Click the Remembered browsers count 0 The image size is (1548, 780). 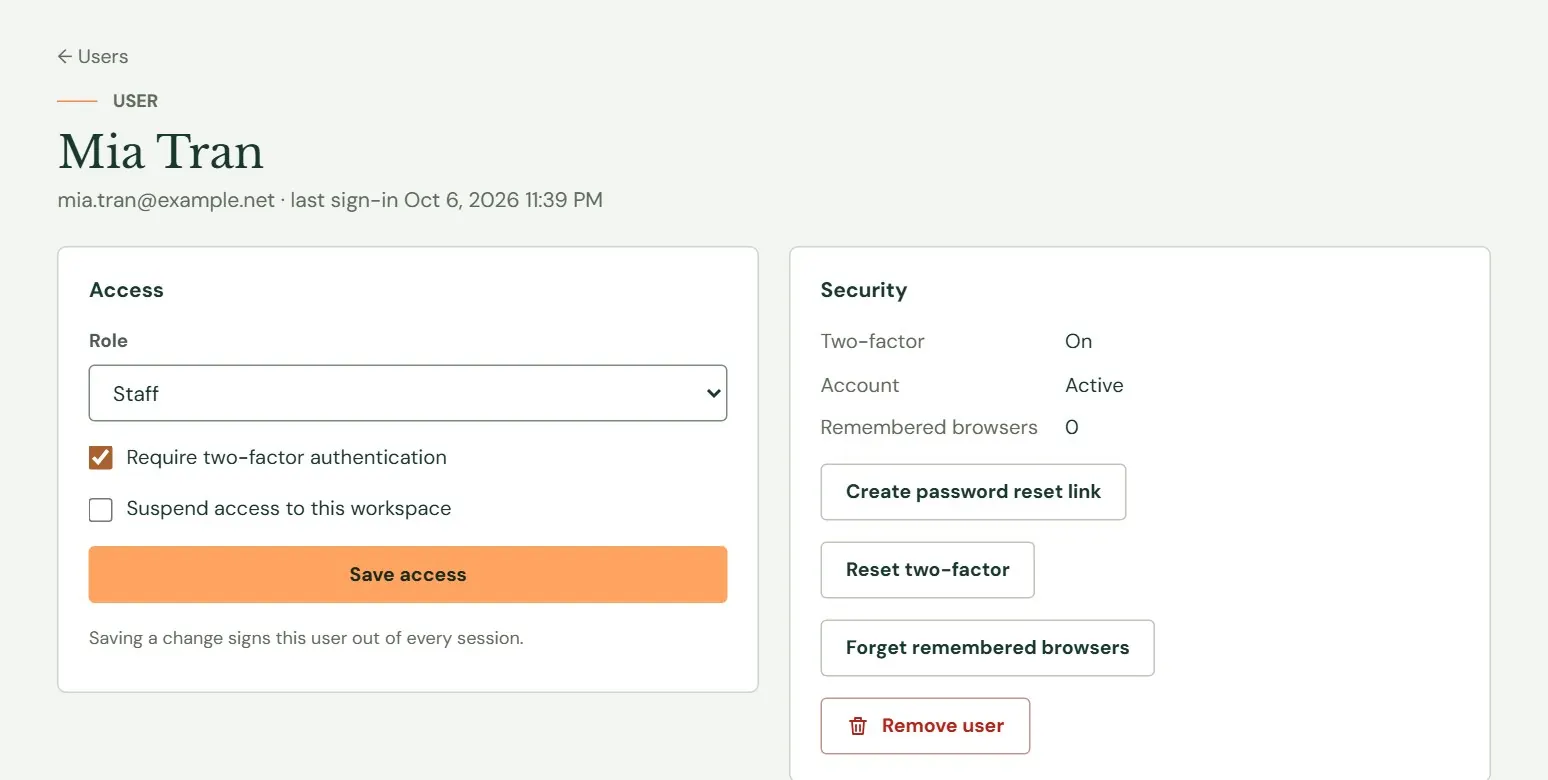[x=1072, y=427]
